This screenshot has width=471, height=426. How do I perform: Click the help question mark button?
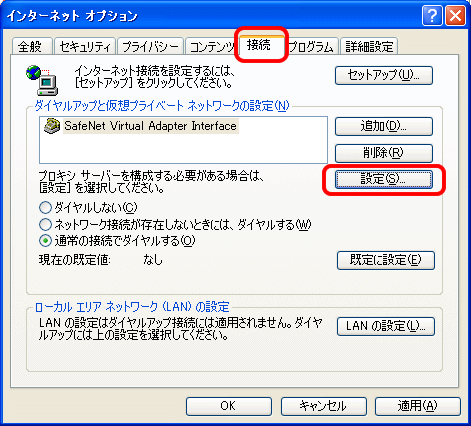coord(432,16)
